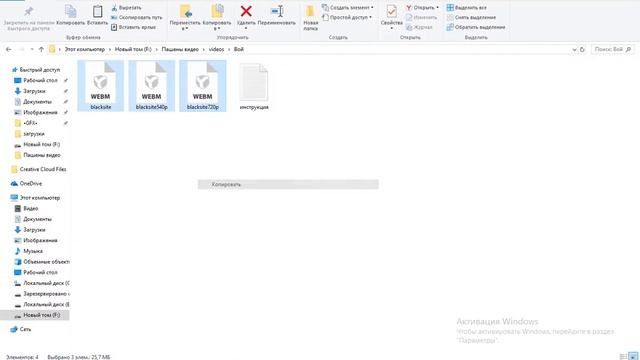Click Снять выделение
The width and height of the screenshot is (640, 360).
pos(471,18)
